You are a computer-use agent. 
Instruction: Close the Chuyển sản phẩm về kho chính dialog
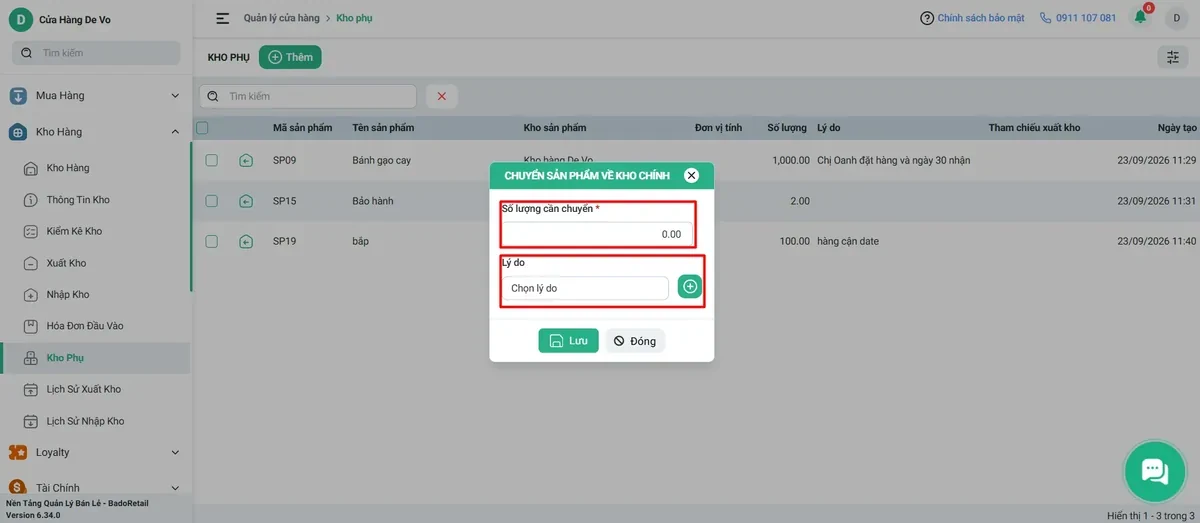tap(691, 175)
